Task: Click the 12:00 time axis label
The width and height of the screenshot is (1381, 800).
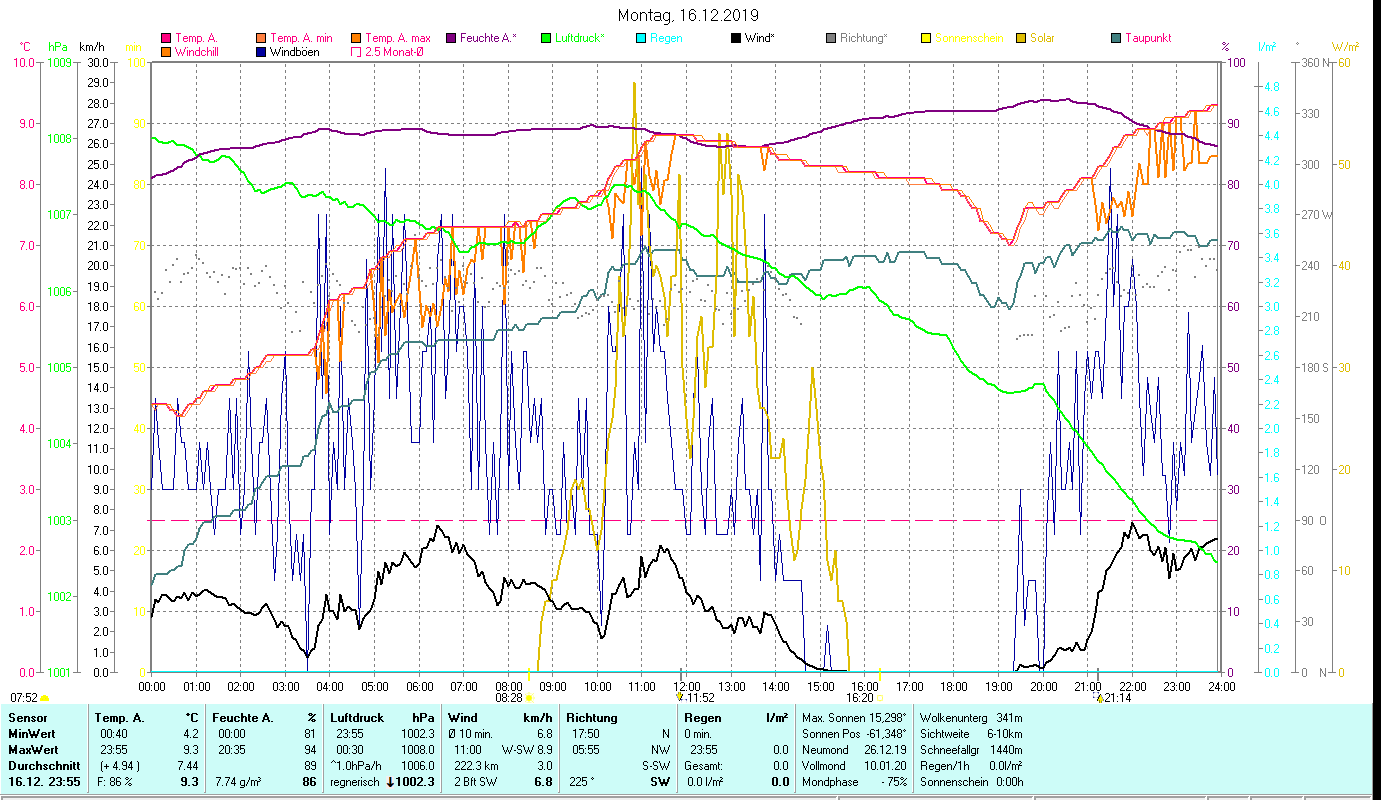Action: pyautogui.click(x=687, y=686)
